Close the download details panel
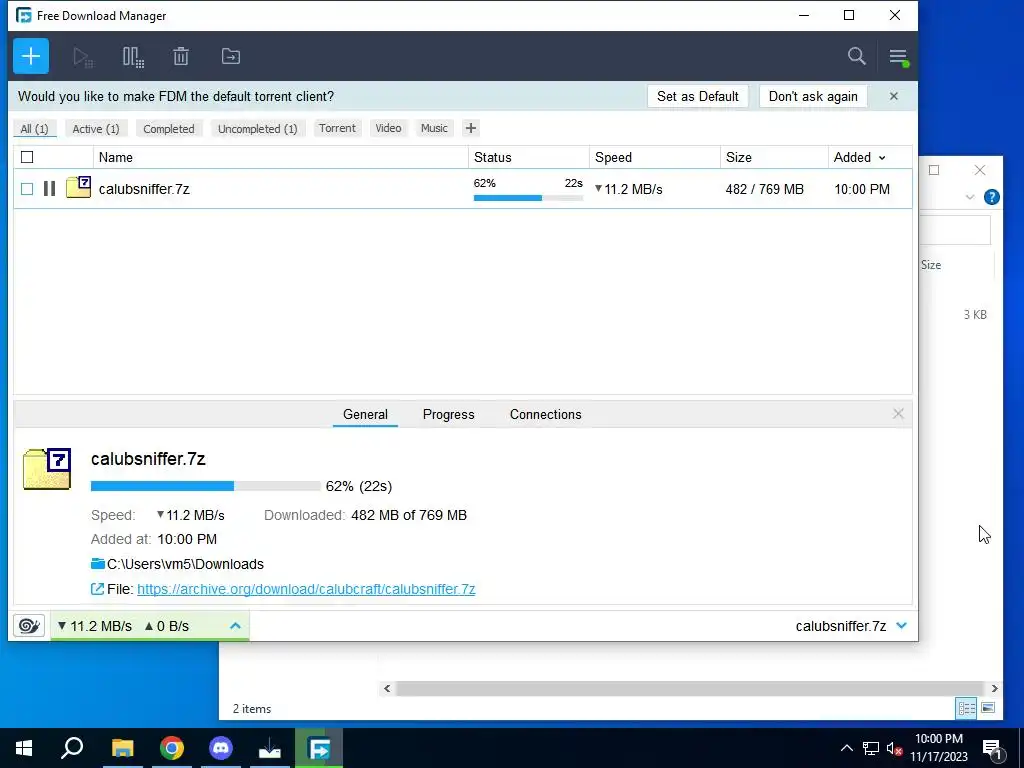The image size is (1024, 768). coord(899,413)
